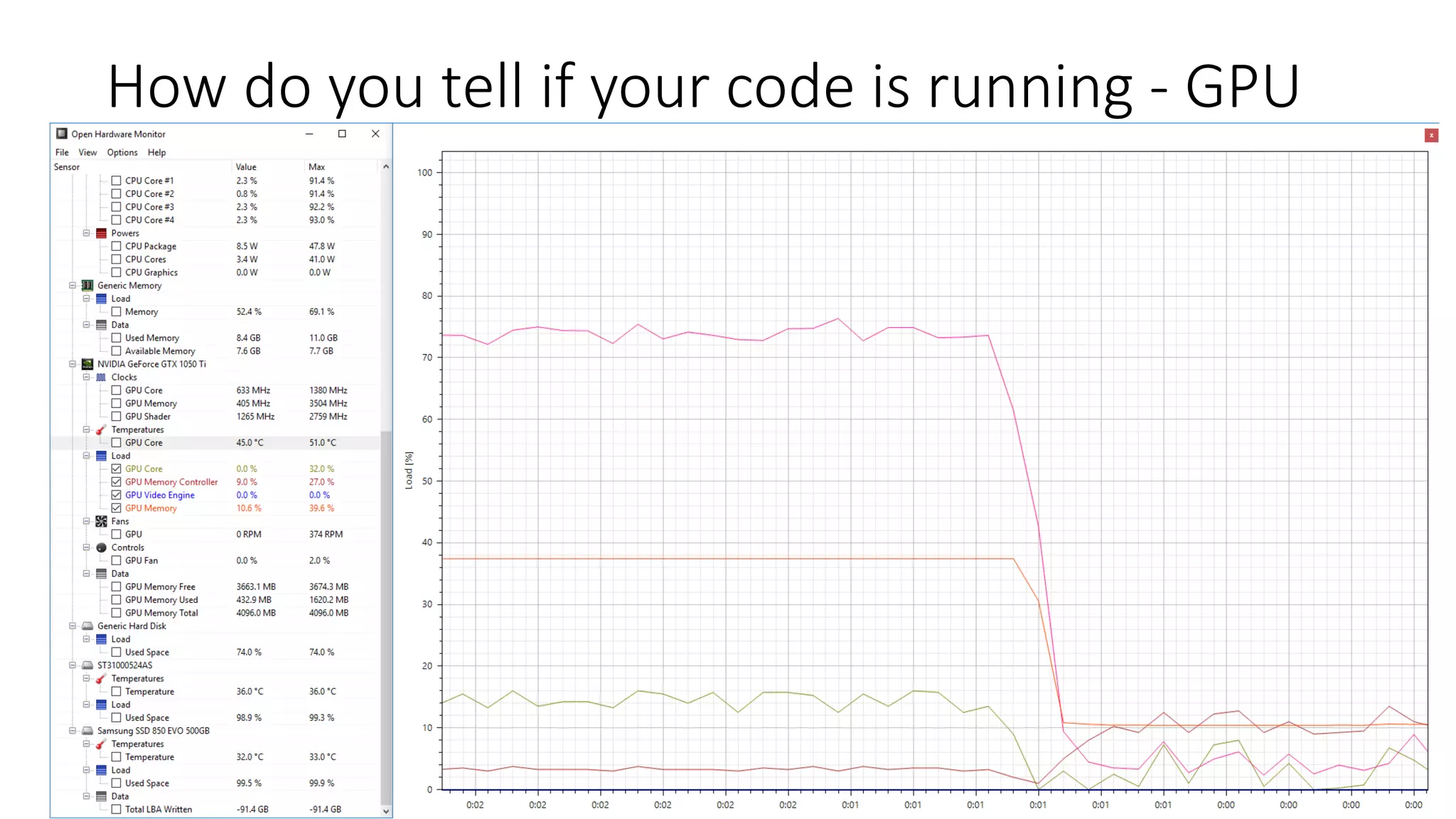
Task: Enable plotting for CPU Package power
Action: coord(117,246)
